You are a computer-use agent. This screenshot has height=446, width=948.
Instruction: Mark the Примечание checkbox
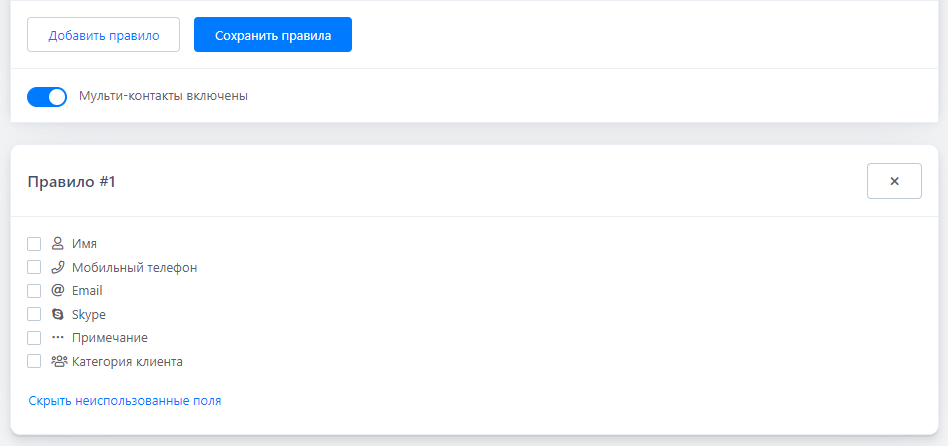pos(34,338)
